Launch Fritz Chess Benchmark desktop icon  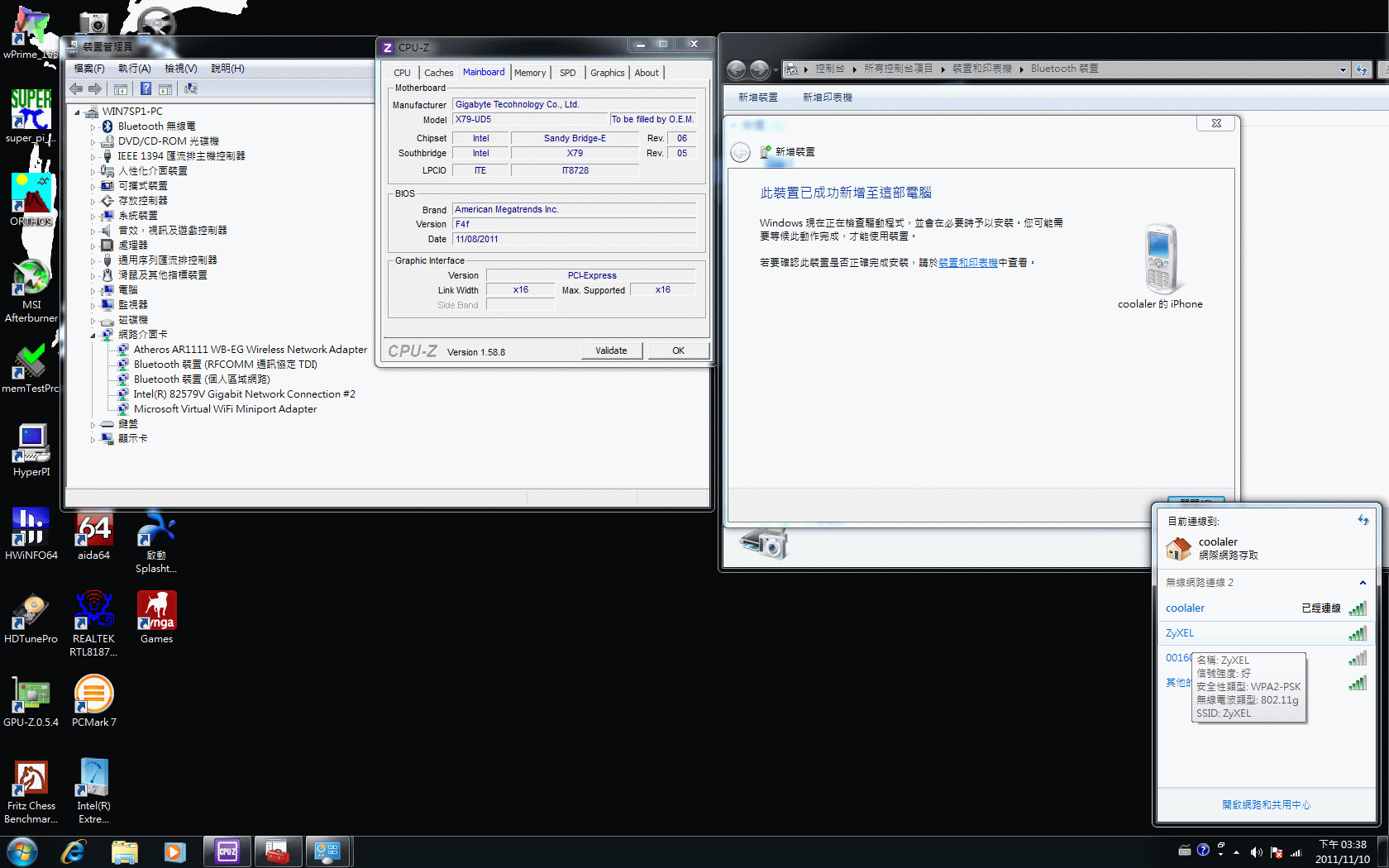pyautogui.click(x=31, y=792)
